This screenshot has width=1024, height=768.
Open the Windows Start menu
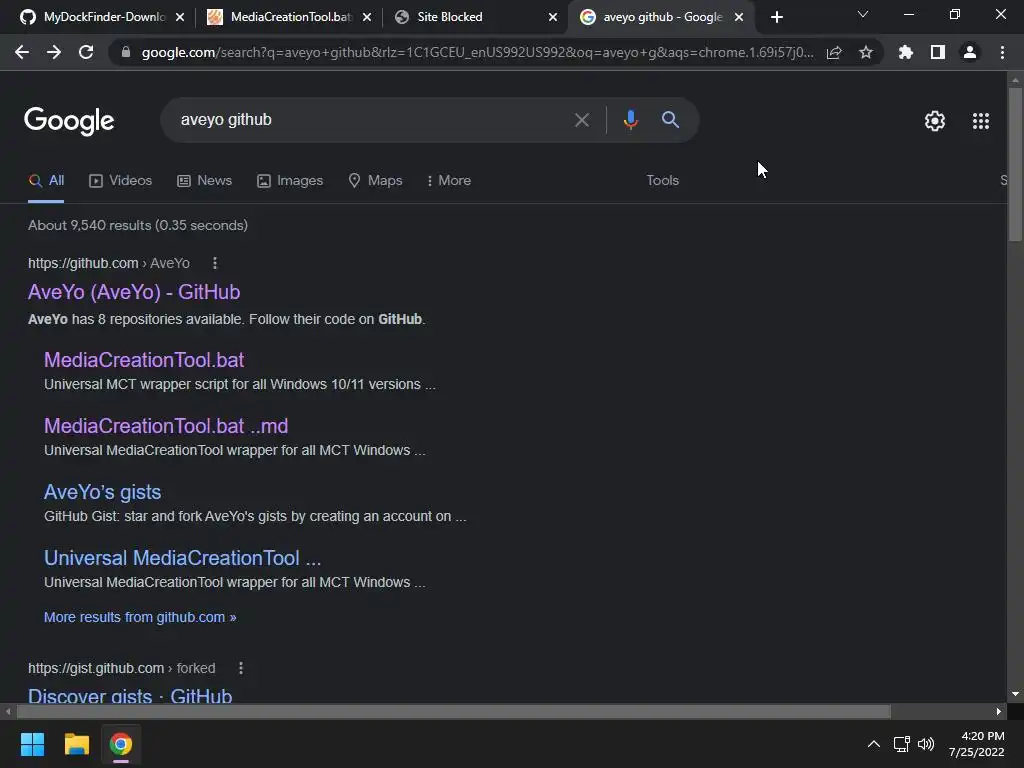(x=32, y=744)
